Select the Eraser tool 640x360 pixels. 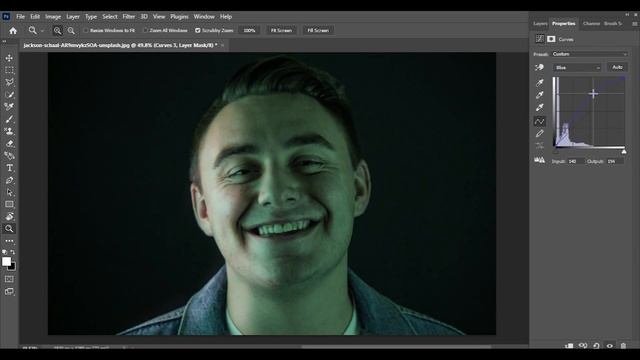pyautogui.click(x=9, y=144)
